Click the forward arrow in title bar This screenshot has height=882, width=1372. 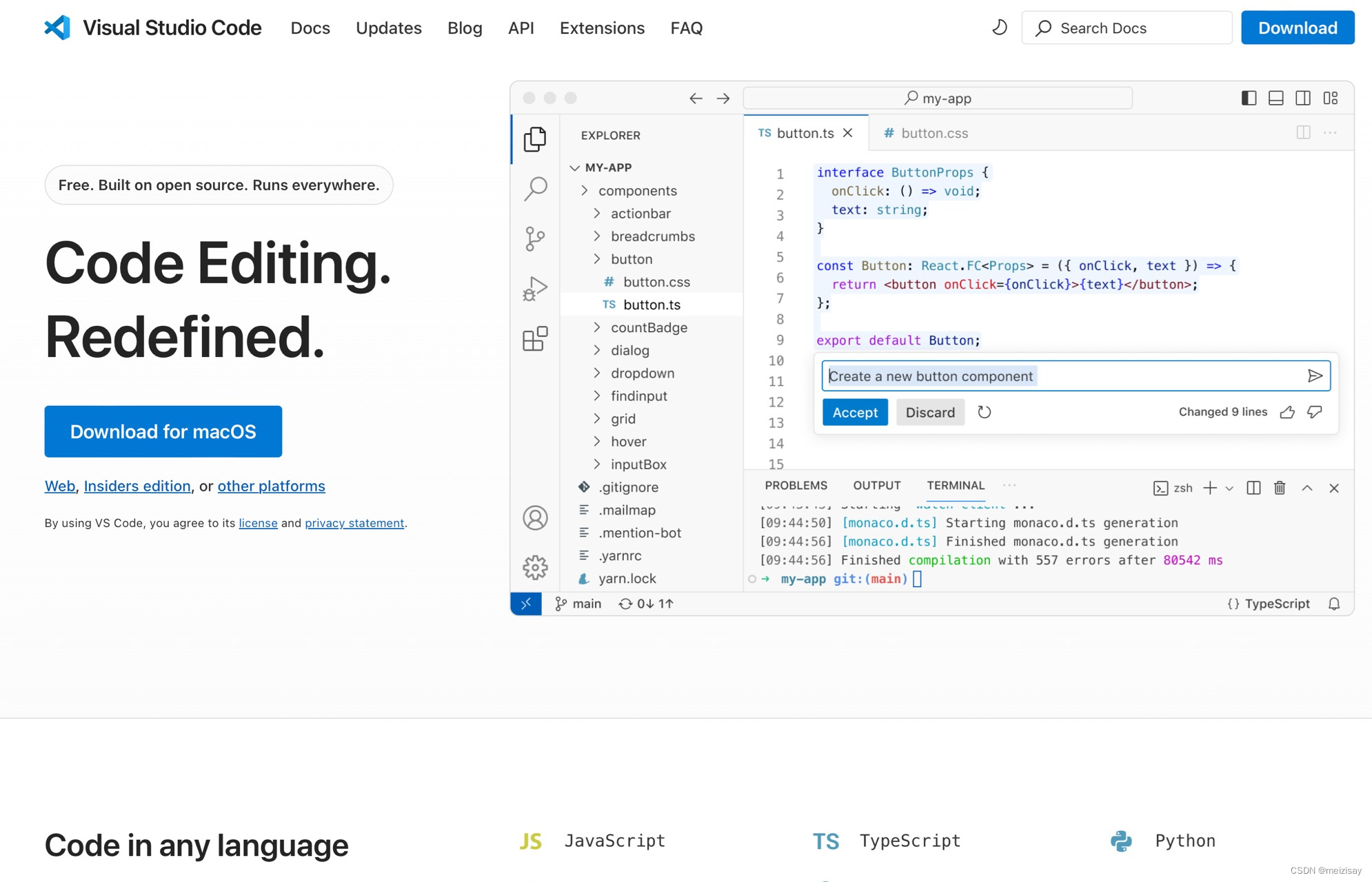pyautogui.click(x=723, y=99)
